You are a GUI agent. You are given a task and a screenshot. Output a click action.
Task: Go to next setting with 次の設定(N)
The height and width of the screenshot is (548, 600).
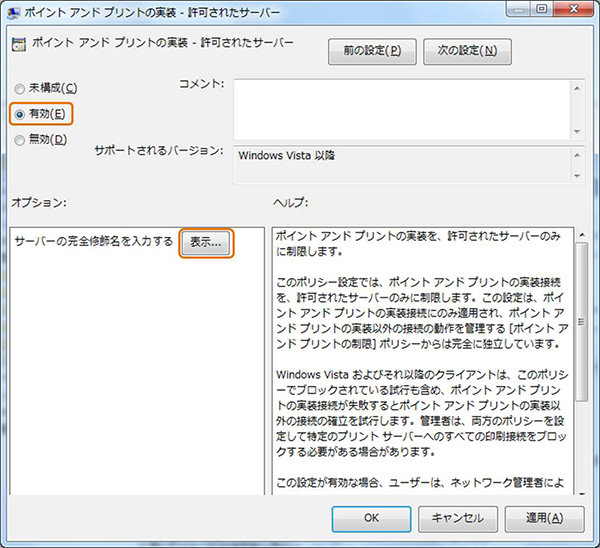click(x=467, y=50)
